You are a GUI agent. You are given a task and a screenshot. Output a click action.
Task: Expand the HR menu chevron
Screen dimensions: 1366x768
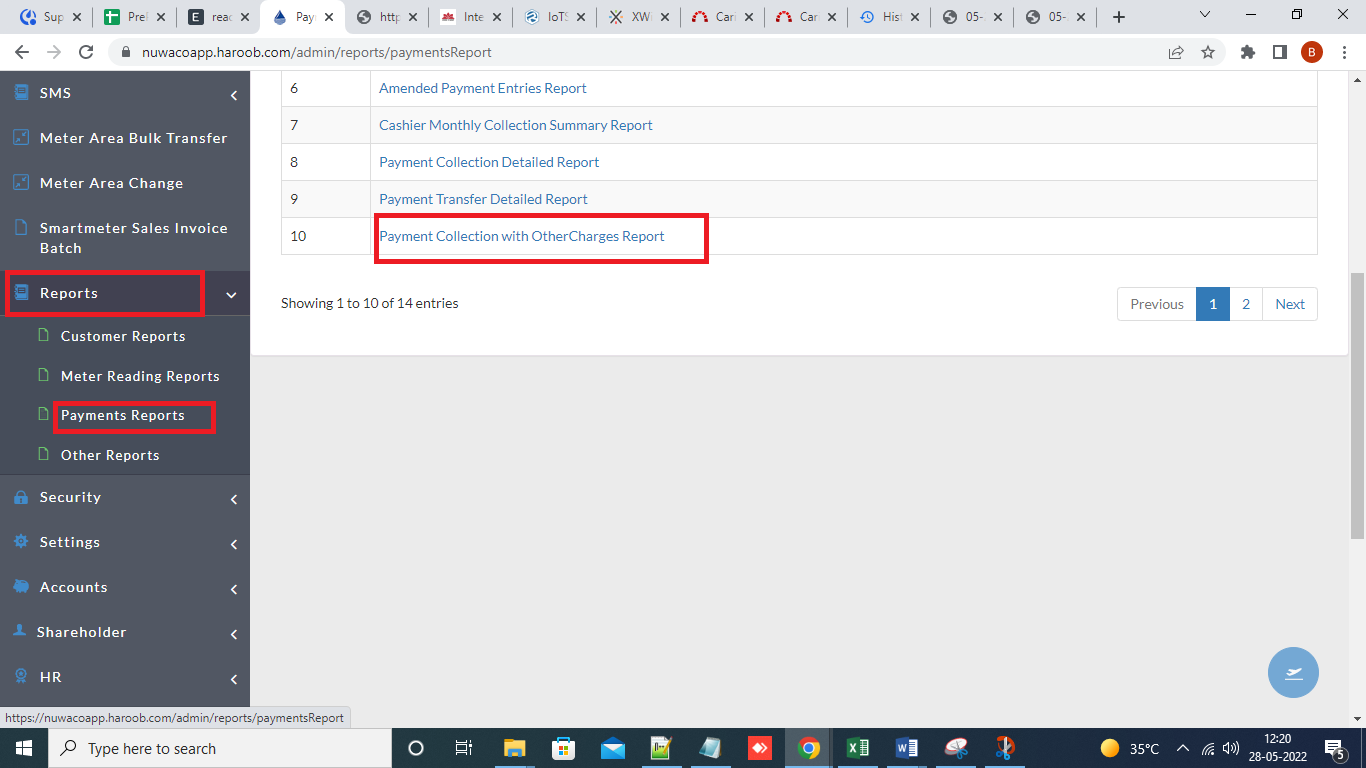234,679
